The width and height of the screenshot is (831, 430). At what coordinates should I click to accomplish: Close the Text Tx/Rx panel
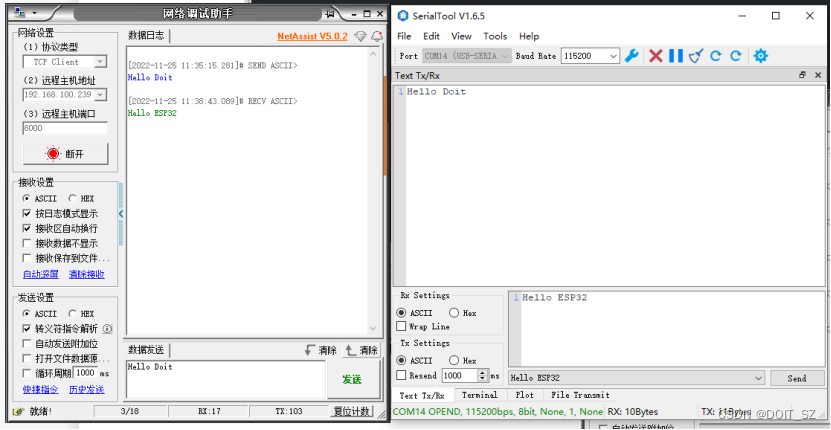tap(818, 75)
